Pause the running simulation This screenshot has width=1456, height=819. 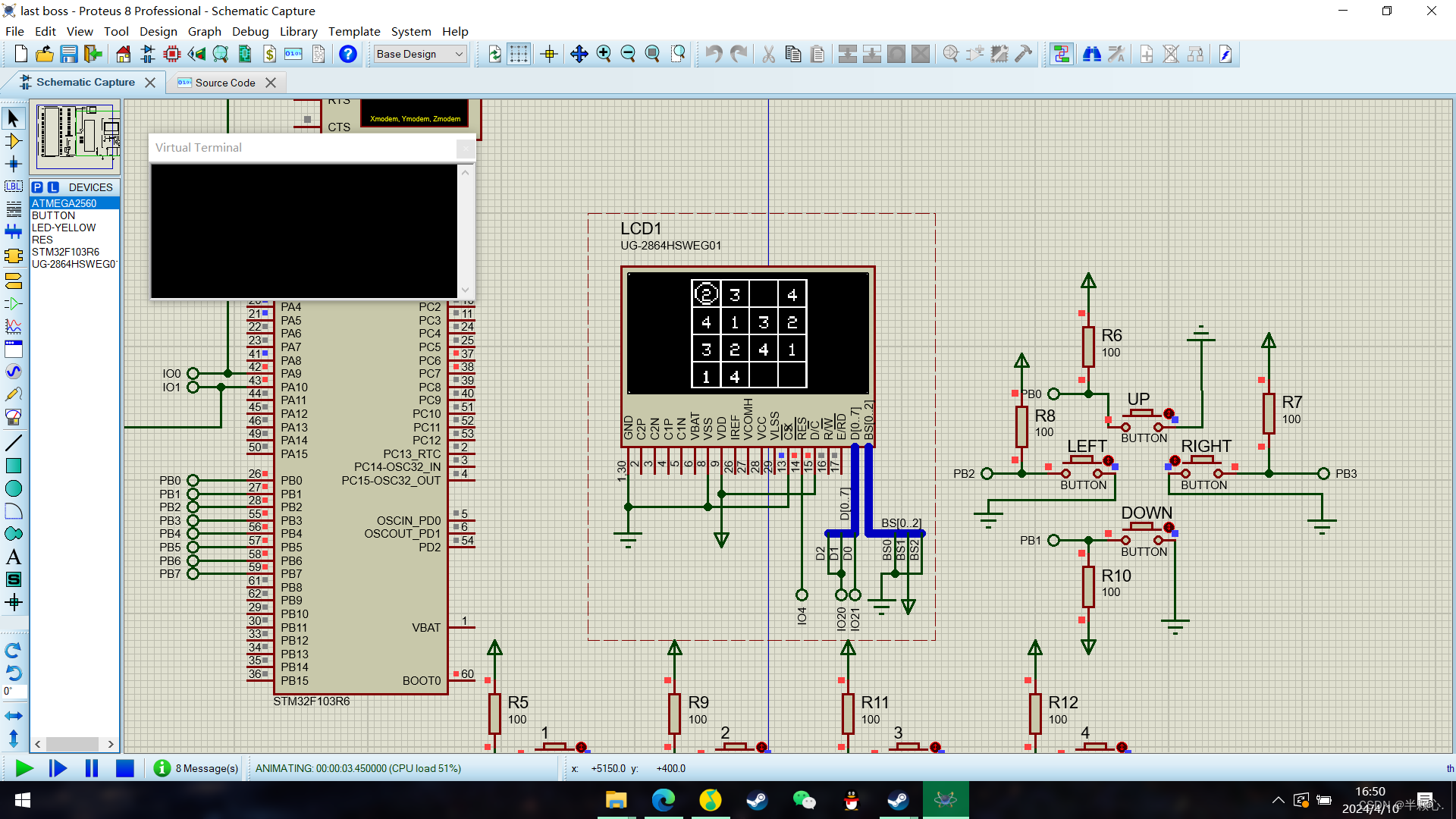point(91,768)
